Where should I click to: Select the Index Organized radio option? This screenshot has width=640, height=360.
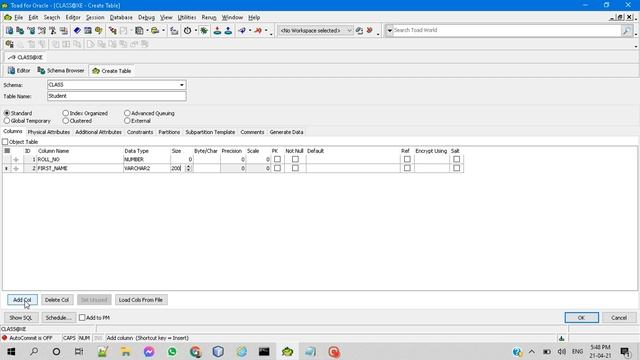66,113
